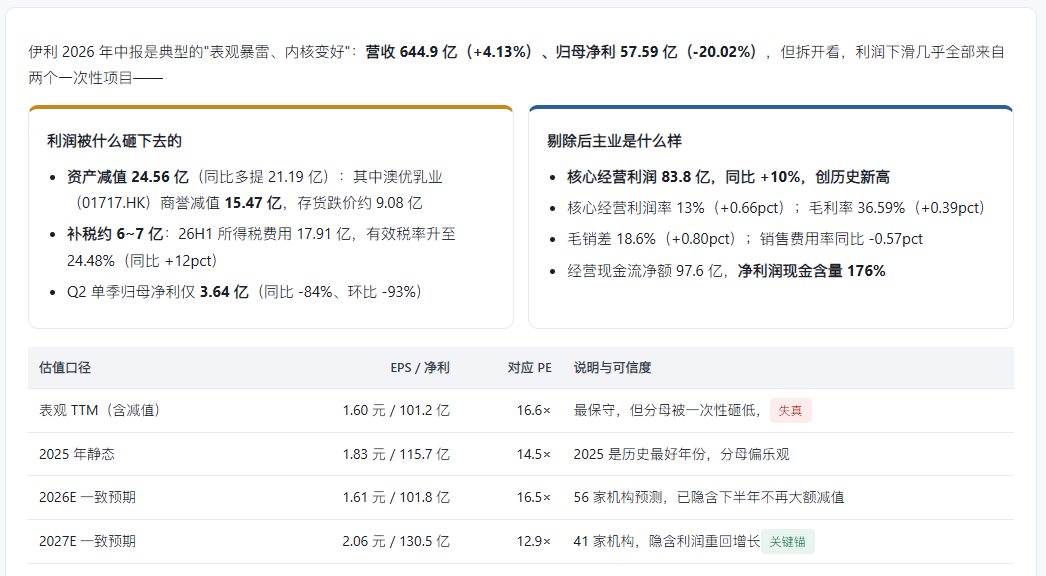
Task: Click the 剔除后主业是什么样 card heading
Action: [x=614, y=141]
